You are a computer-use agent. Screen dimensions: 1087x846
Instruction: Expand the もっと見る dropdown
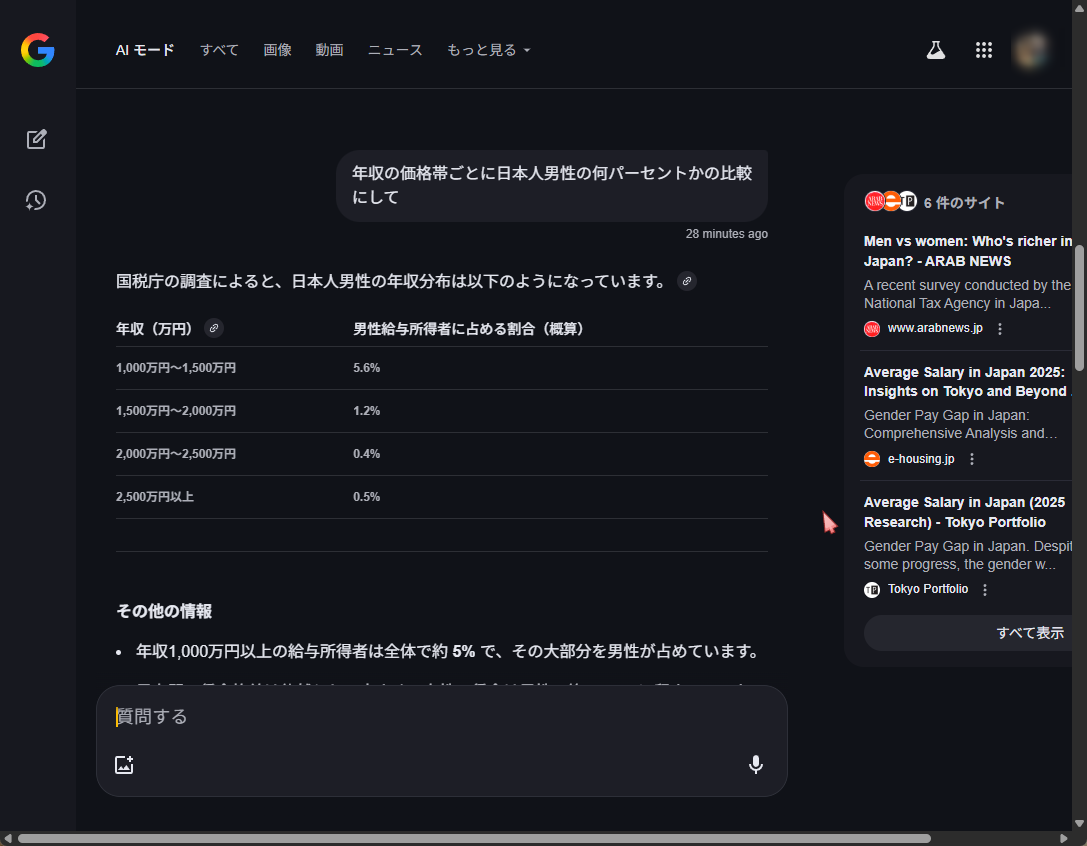pyautogui.click(x=488, y=50)
